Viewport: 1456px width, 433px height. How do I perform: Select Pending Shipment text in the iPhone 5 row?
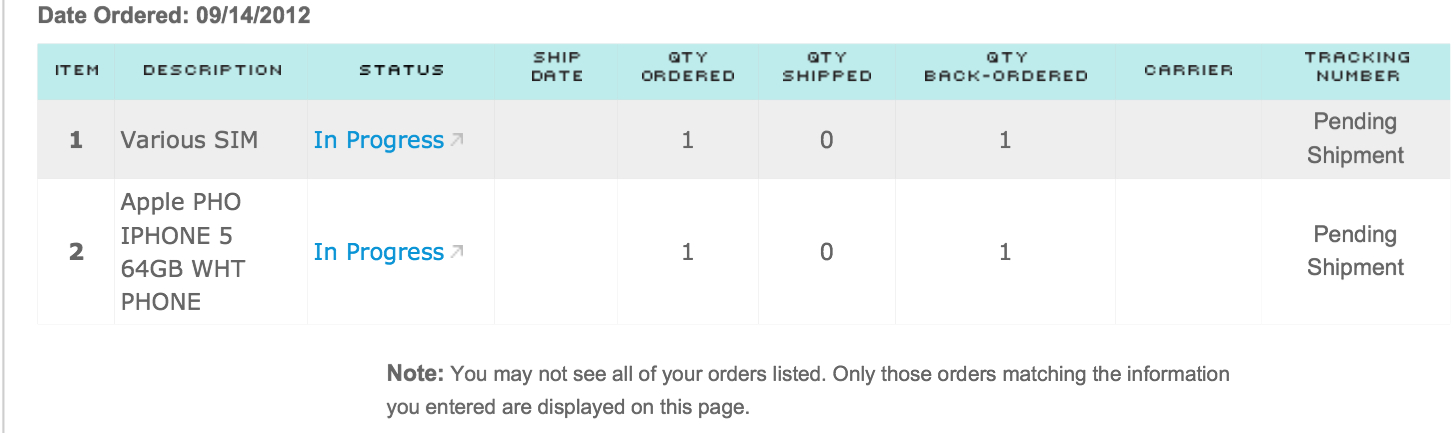pos(1355,251)
